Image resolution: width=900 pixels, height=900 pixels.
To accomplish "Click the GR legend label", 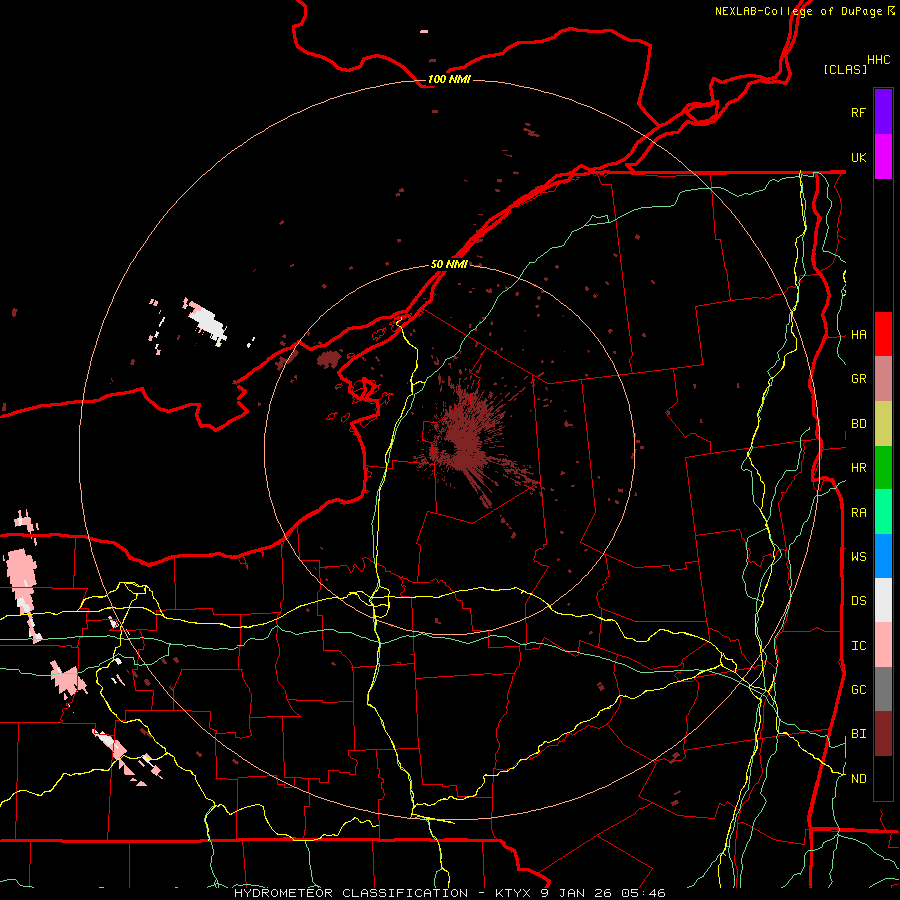I will point(858,379).
